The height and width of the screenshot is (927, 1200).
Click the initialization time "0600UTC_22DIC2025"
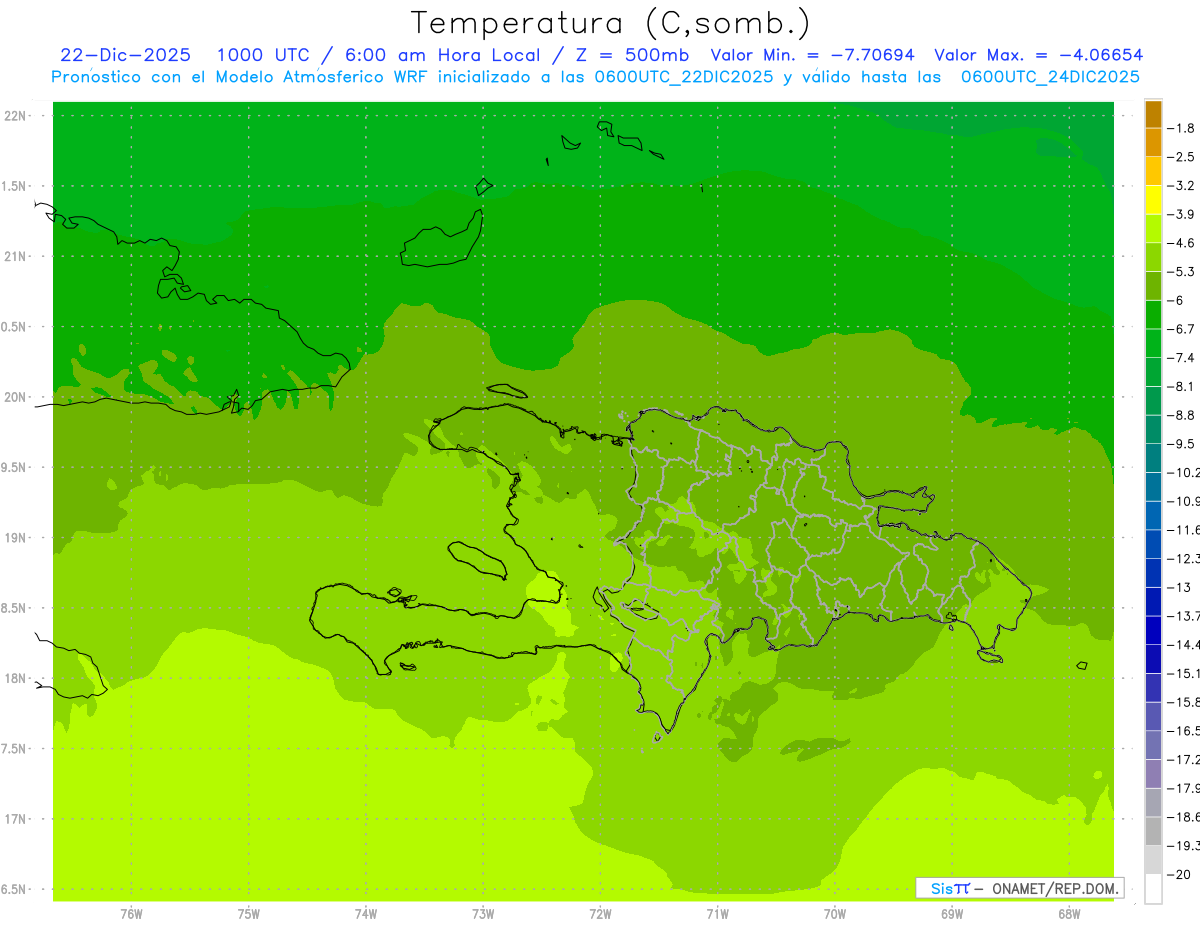point(683,77)
